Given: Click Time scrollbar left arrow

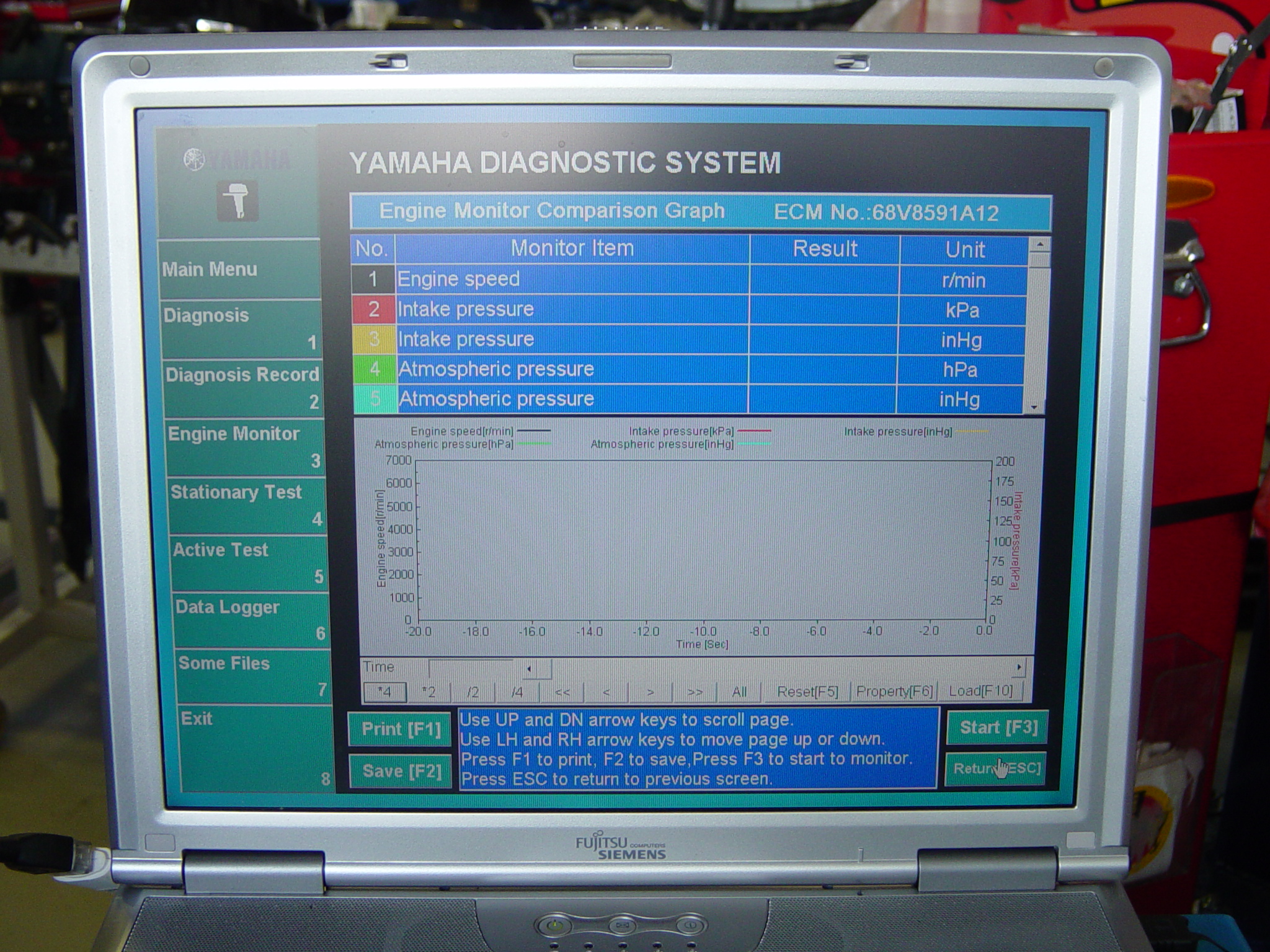Looking at the screenshot, I should click(529, 669).
